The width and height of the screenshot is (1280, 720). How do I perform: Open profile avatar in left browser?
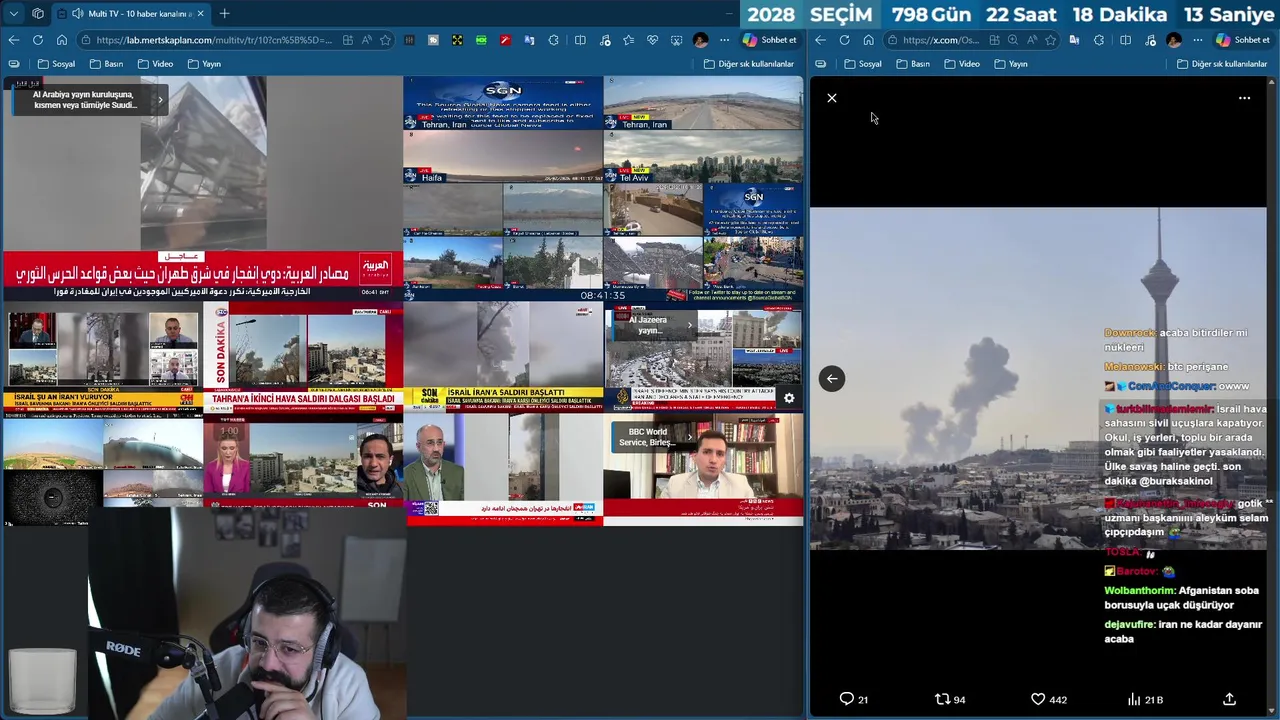pos(700,40)
